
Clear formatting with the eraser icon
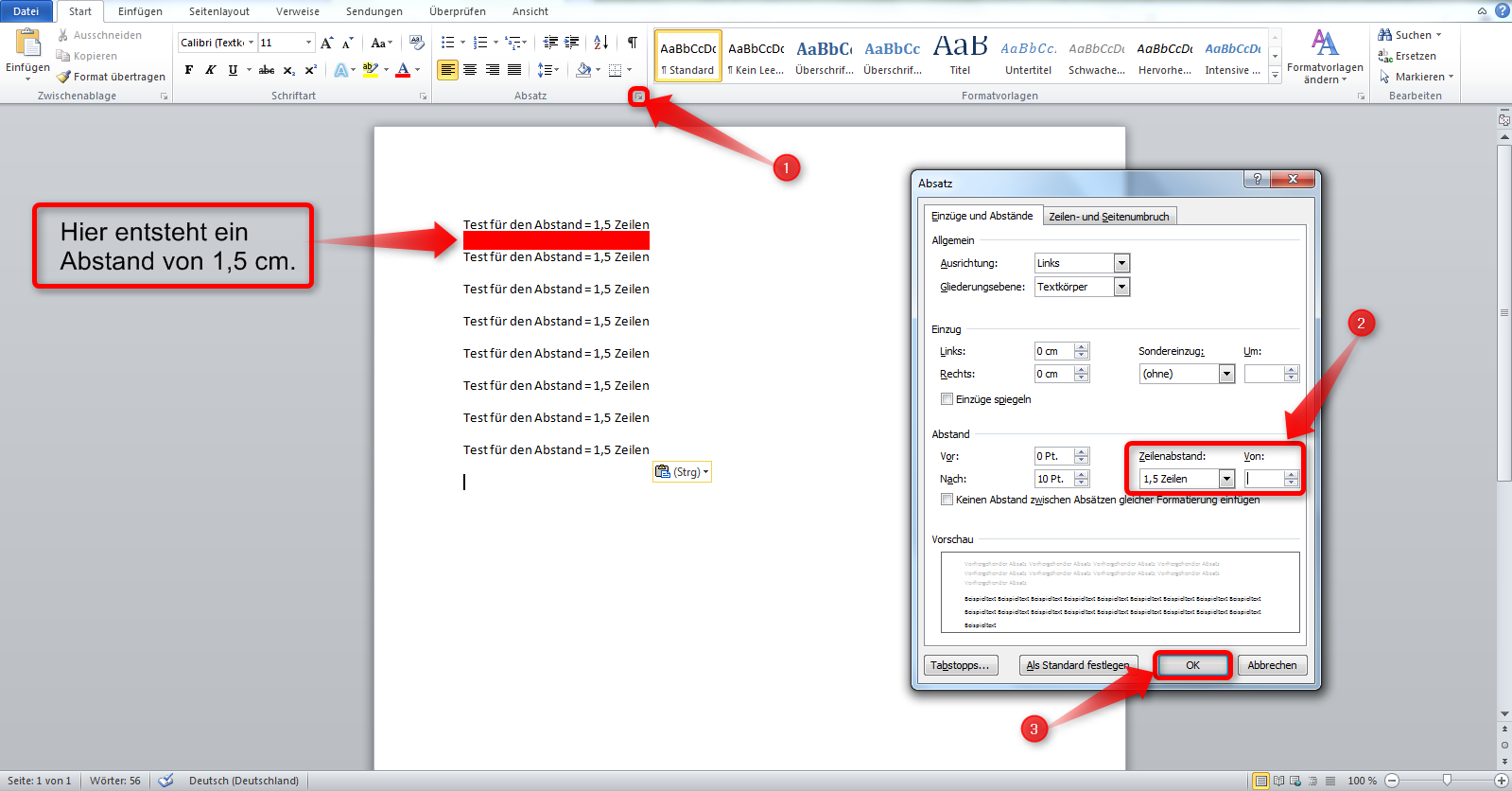tap(417, 43)
